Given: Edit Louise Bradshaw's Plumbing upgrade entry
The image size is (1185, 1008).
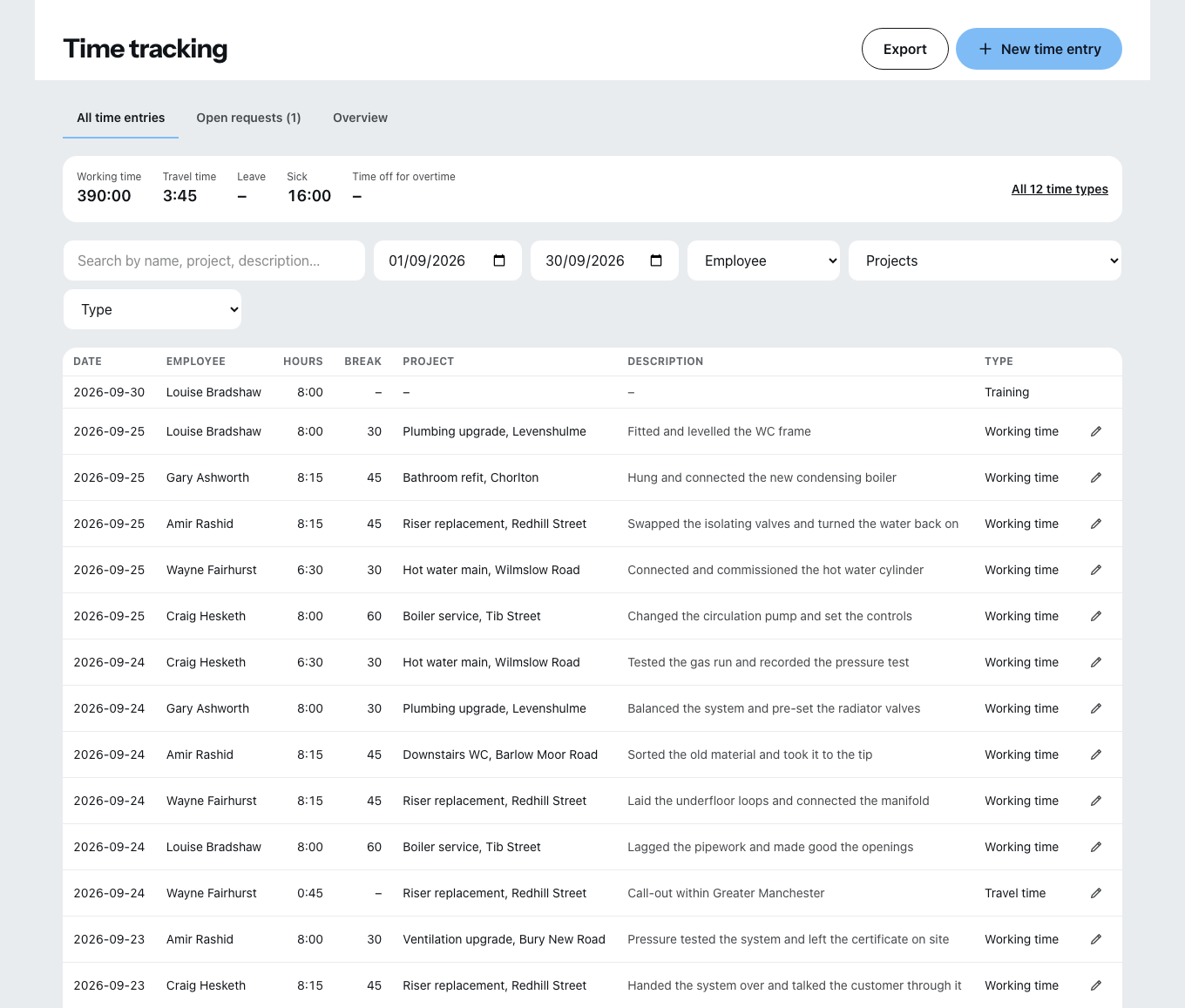Looking at the screenshot, I should pyautogui.click(x=1096, y=431).
